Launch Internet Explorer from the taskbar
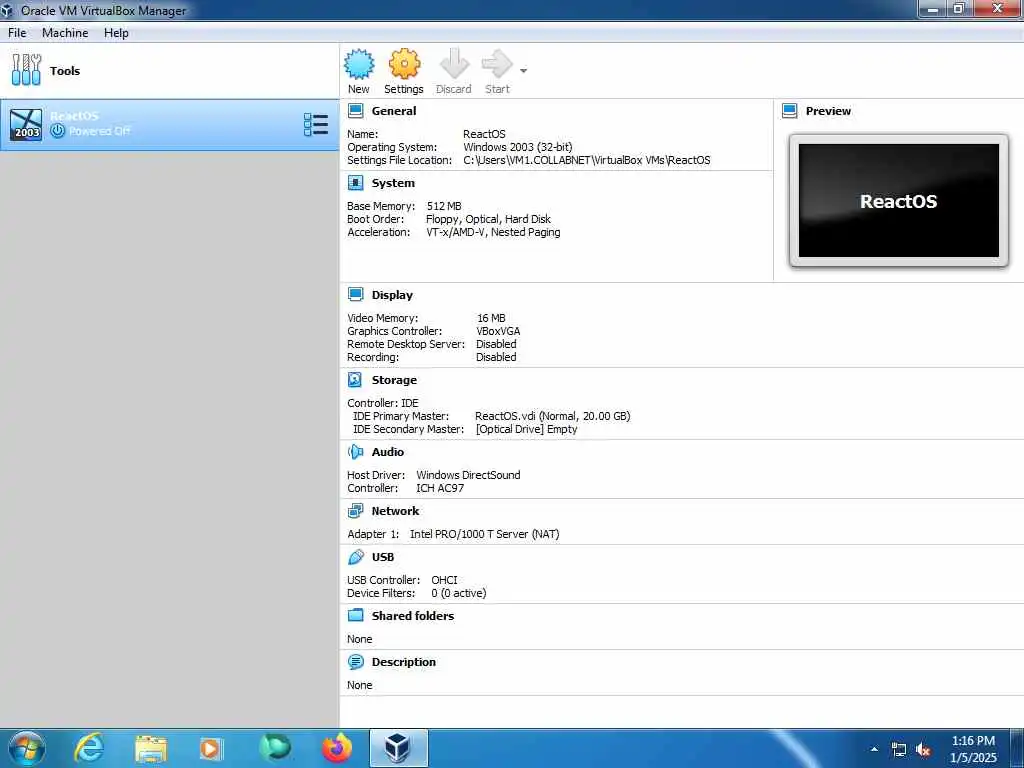 pyautogui.click(x=89, y=748)
